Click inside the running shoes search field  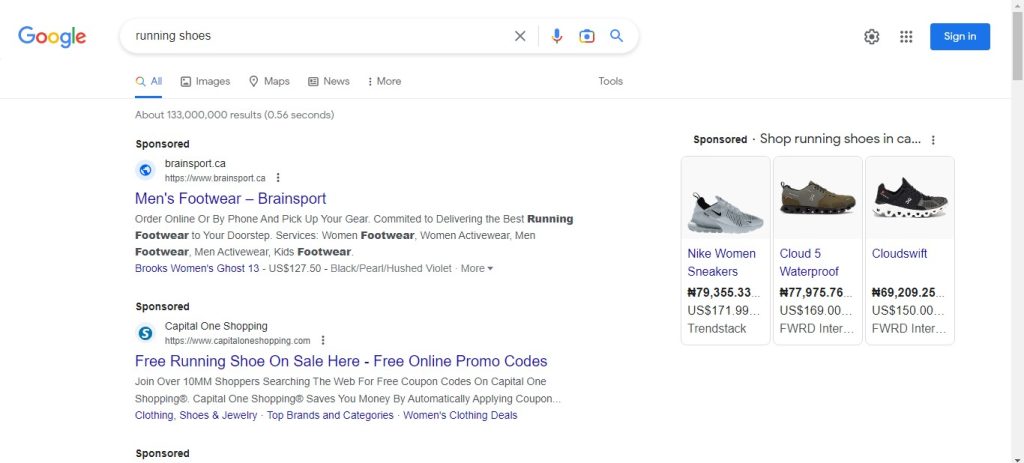pos(320,37)
